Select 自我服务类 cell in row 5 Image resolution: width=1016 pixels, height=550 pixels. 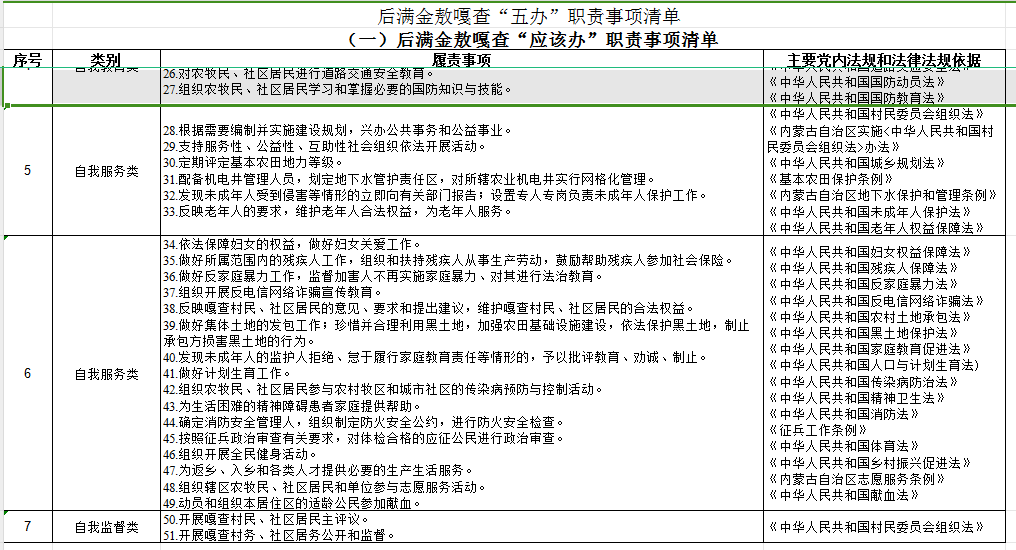(106, 171)
